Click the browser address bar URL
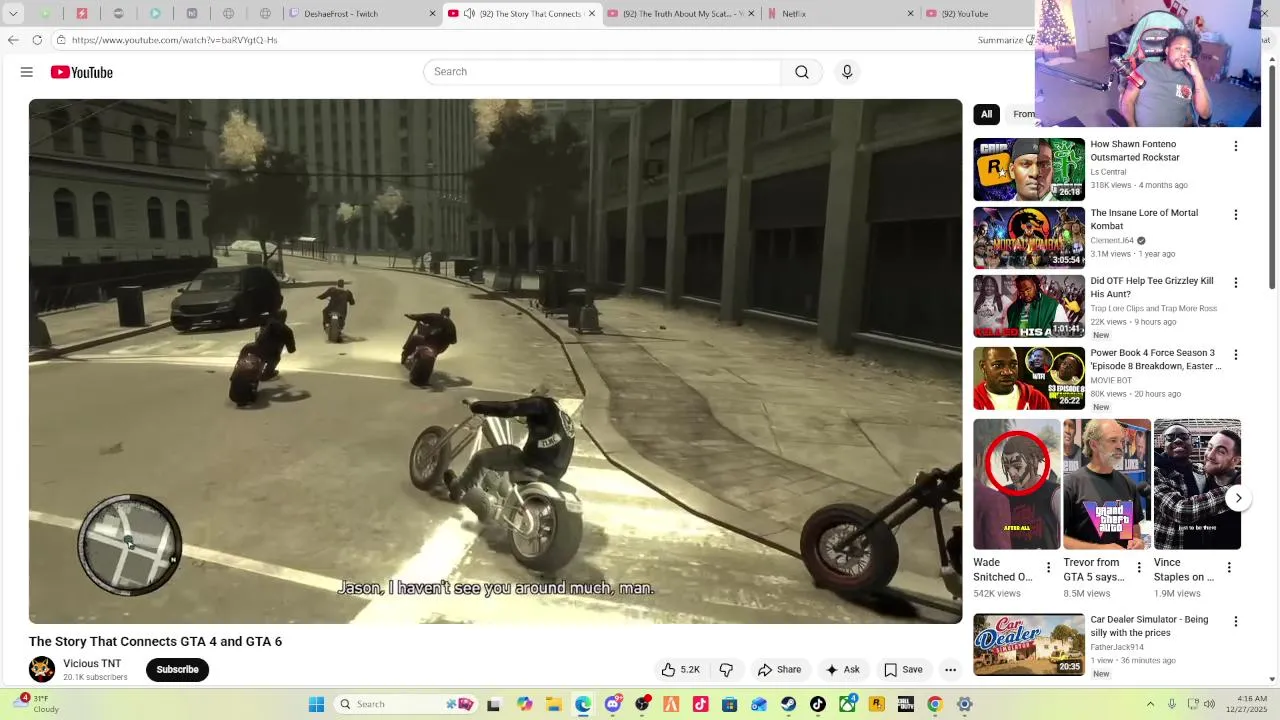The height and width of the screenshot is (720, 1280). [174, 40]
